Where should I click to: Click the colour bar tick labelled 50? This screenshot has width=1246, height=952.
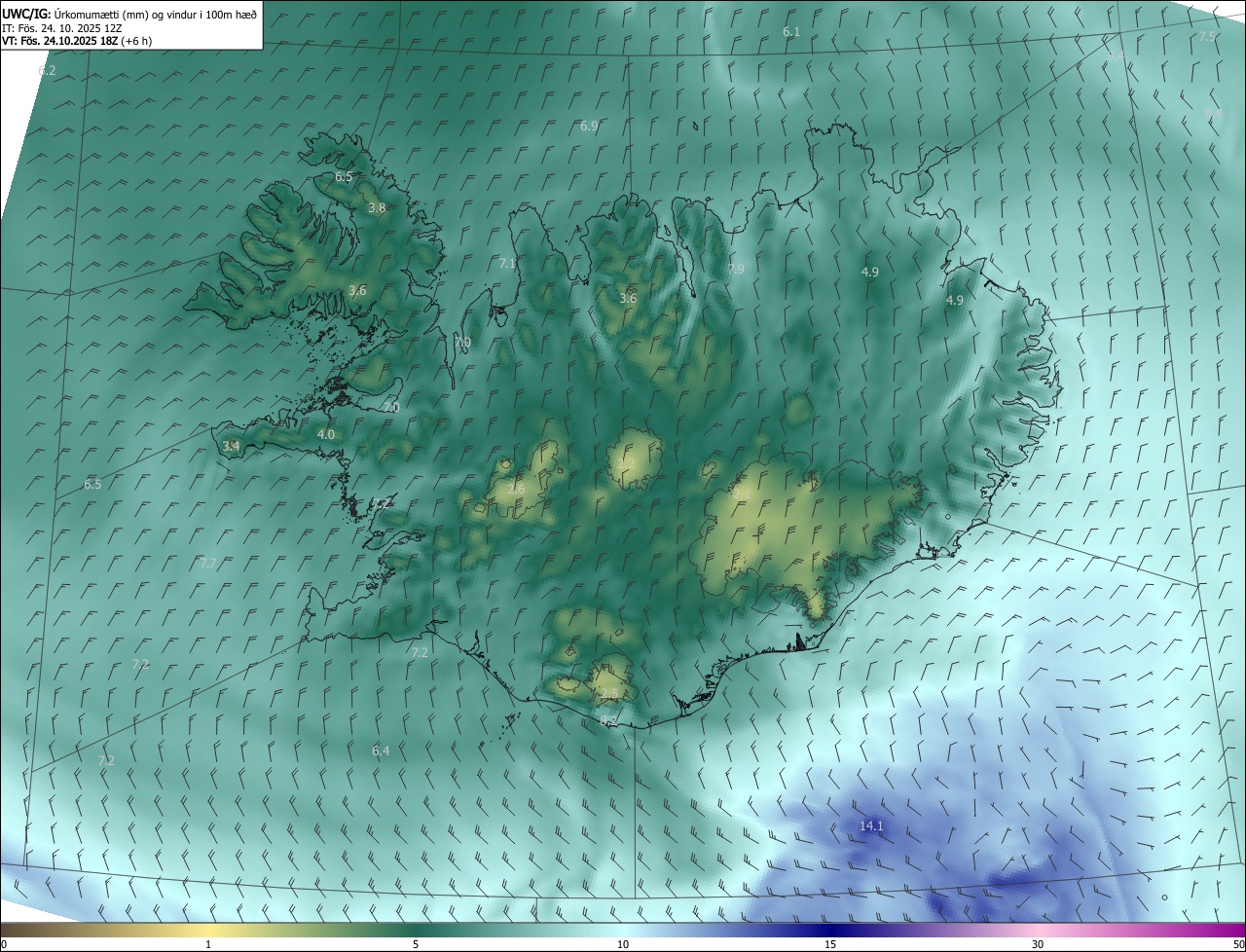[x=1238, y=945]
